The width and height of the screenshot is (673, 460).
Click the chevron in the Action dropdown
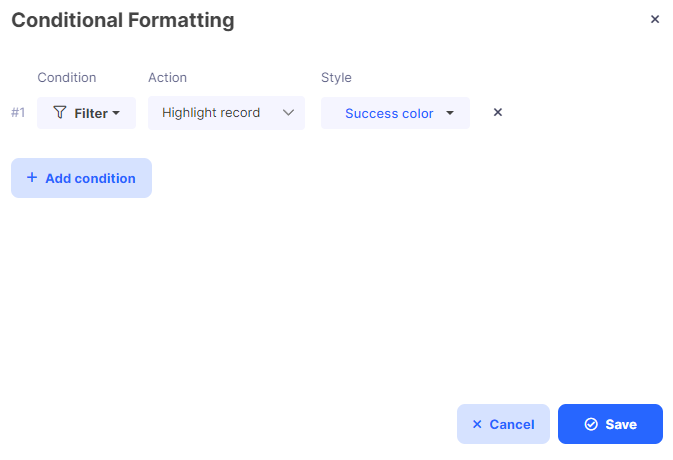coord(288,113)
